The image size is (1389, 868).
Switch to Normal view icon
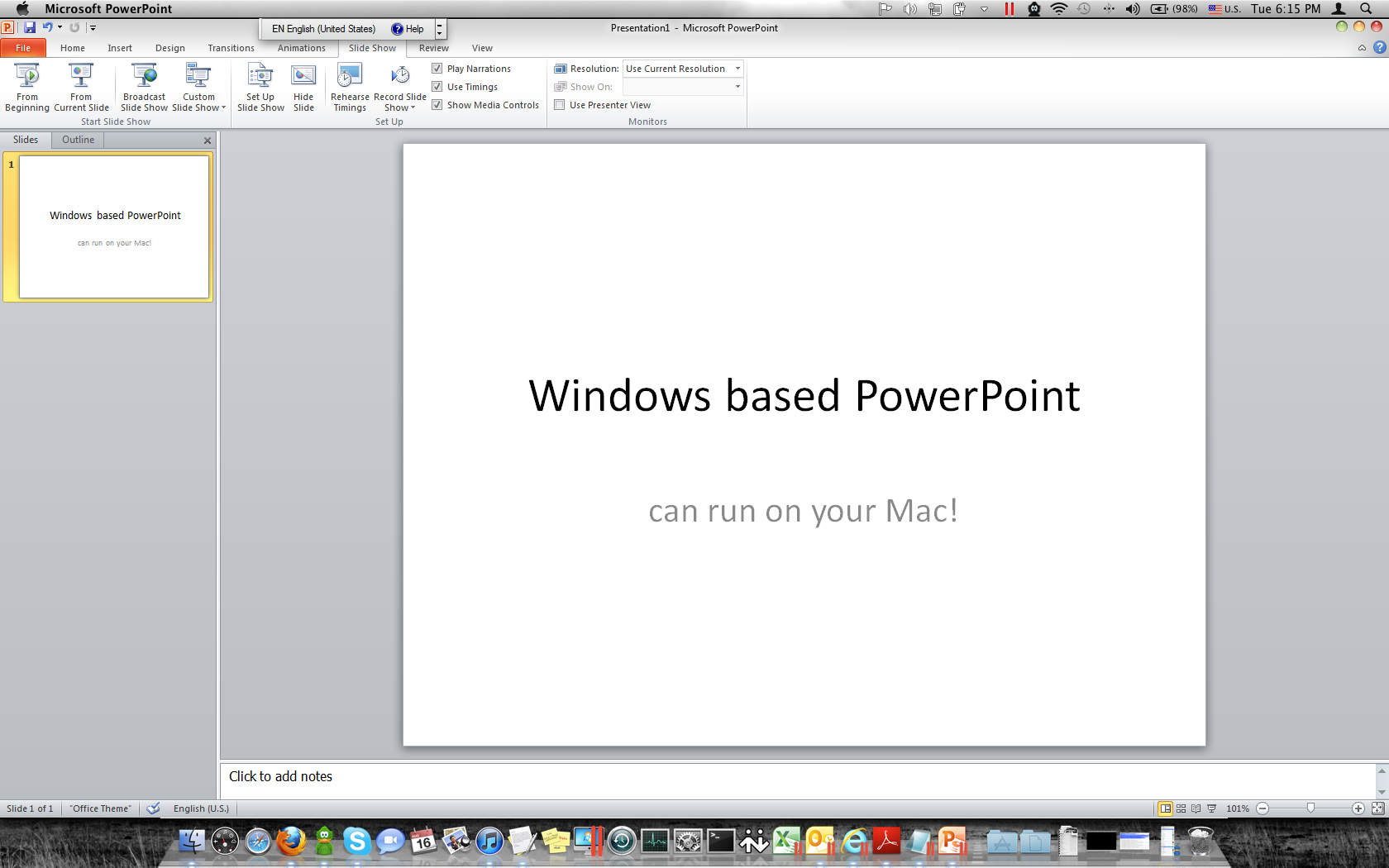1165,808
